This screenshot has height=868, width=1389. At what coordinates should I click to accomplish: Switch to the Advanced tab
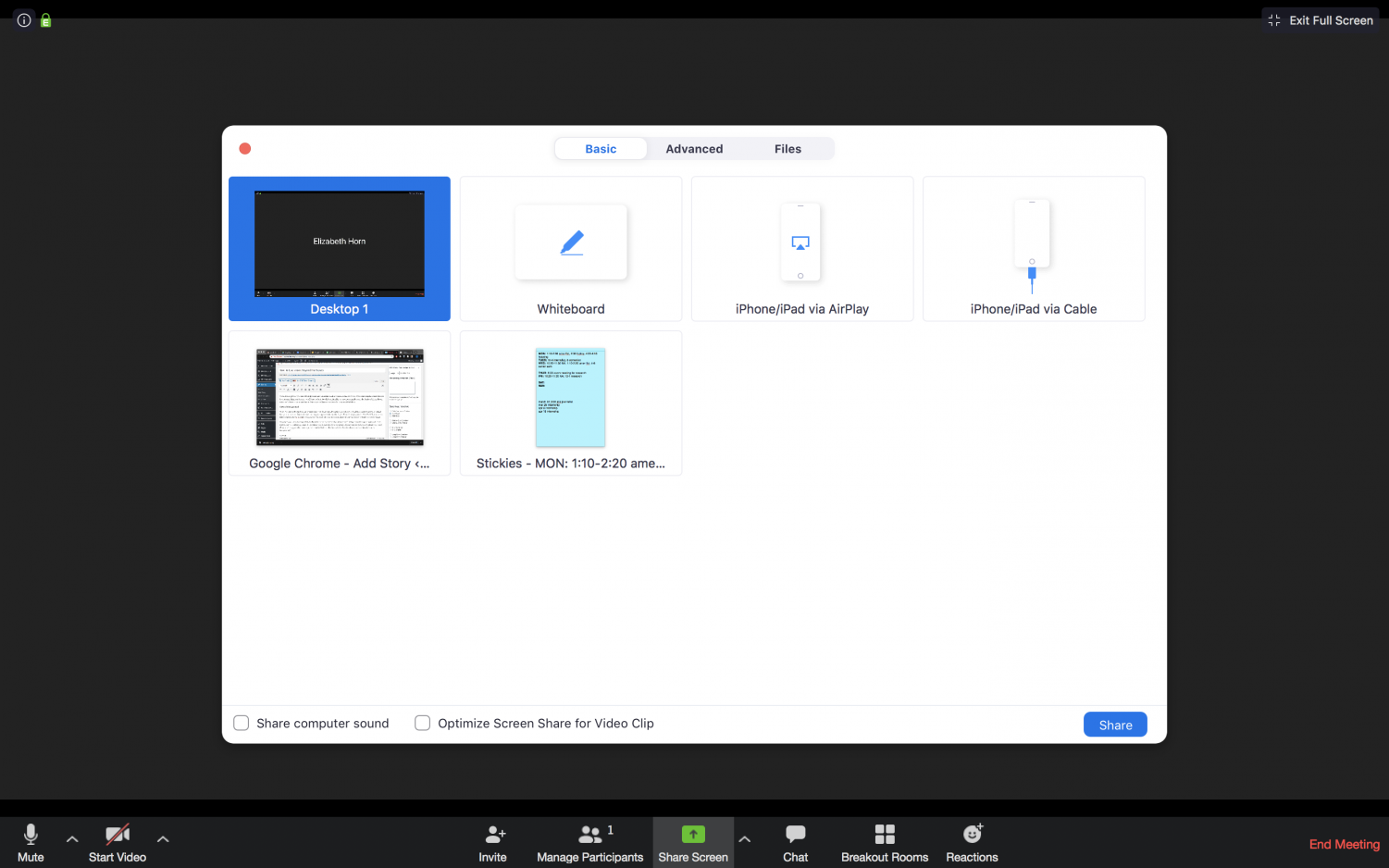pos(694,149)
